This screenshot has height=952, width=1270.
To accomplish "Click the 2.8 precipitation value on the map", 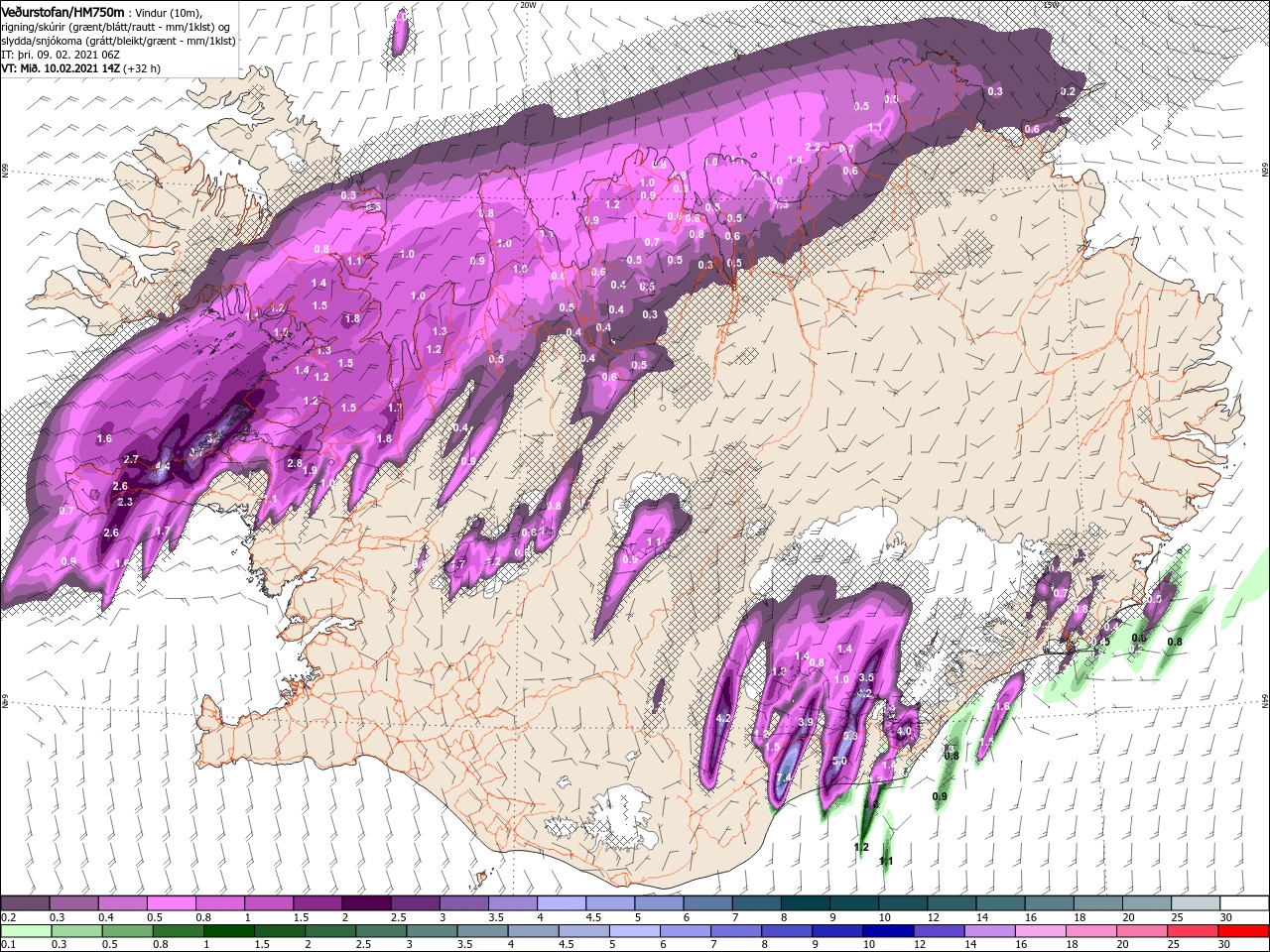I will [x=295, y=463].
